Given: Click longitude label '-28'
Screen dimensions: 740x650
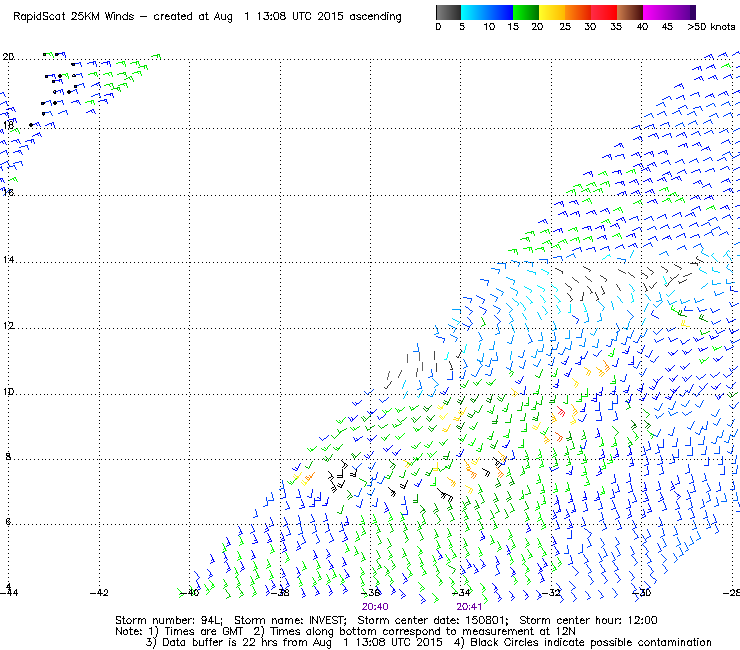Looking at the screenshot, I should click(731, 592).
